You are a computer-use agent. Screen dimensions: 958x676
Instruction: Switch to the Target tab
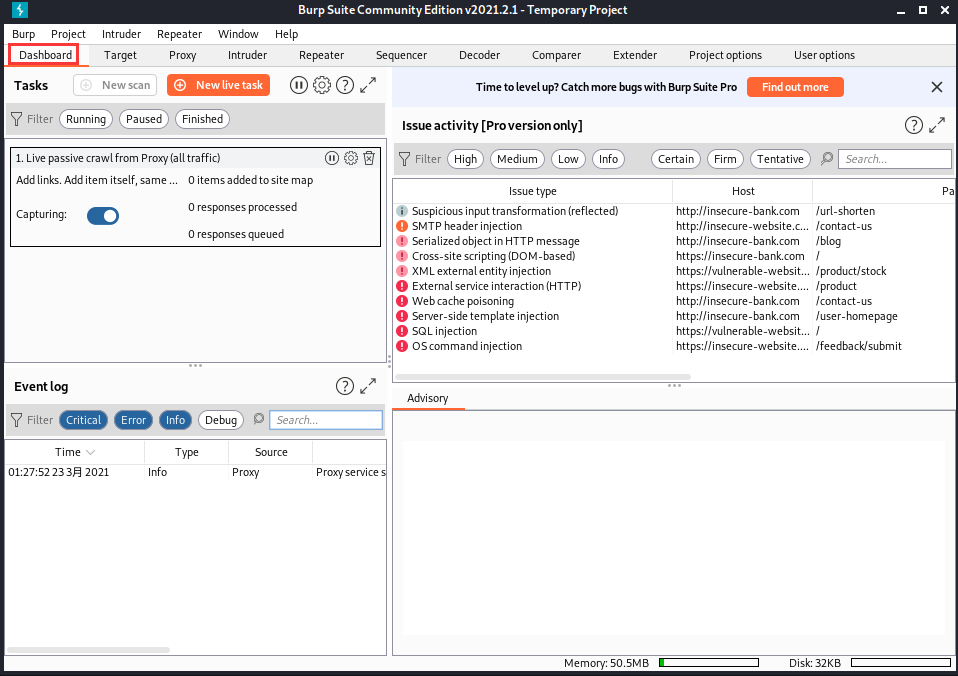(120, 55)
